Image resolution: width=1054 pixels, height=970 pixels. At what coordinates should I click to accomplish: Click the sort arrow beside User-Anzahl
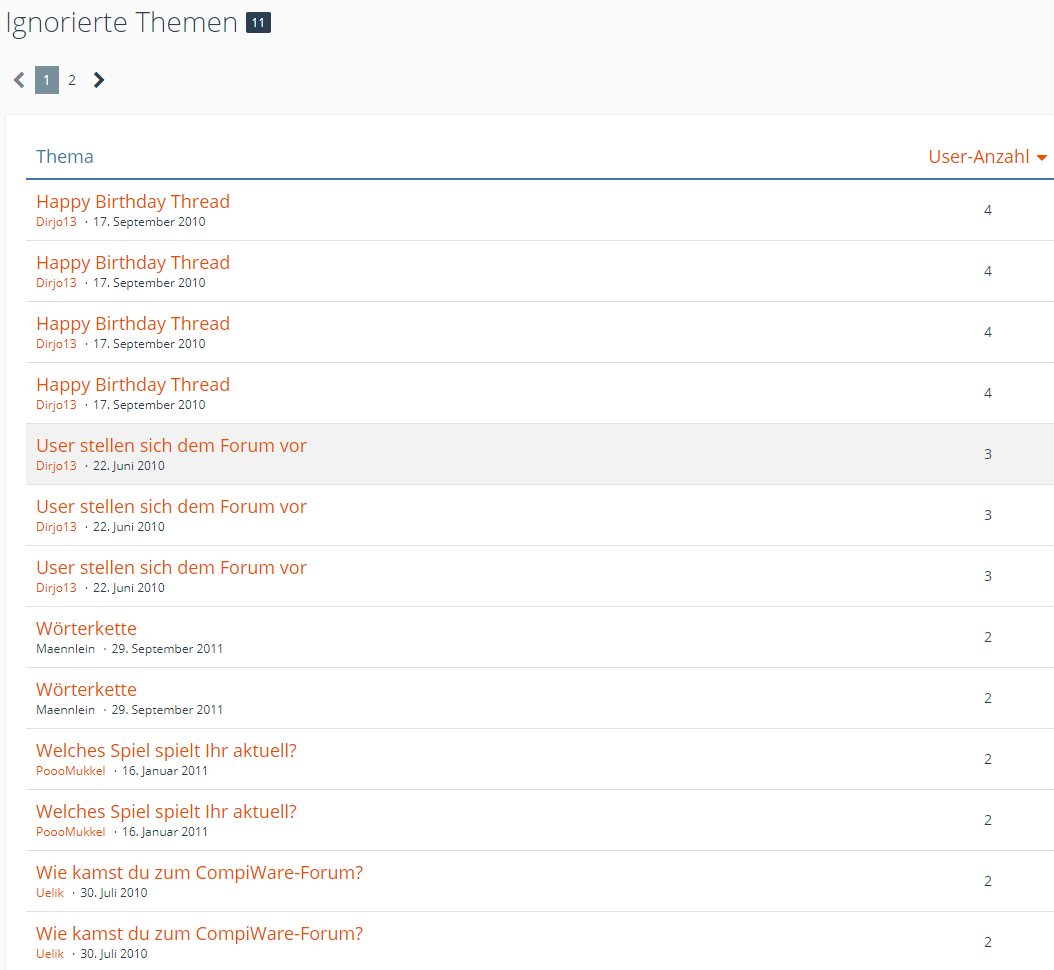(1041, 158)
